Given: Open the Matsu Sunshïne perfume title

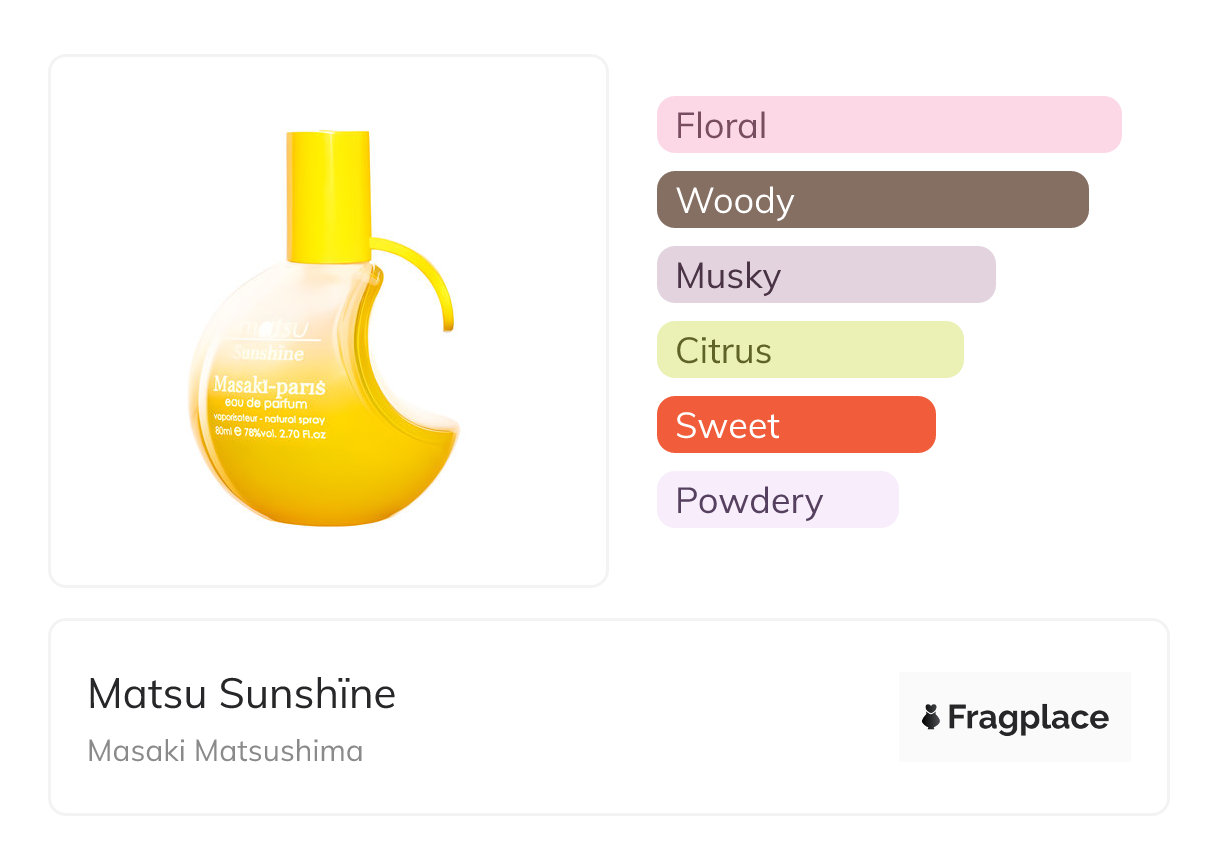Looking at the screenshot, I should [241, 694].
